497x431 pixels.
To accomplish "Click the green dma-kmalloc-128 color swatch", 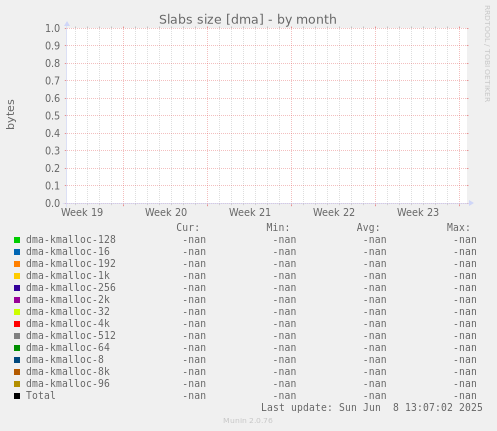I will (x=17, y=240).
